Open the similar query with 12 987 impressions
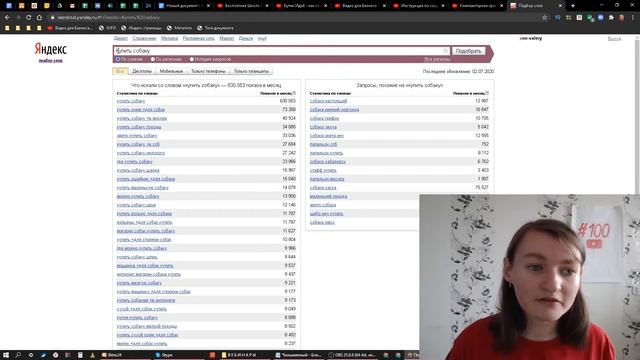 [328, 101]
